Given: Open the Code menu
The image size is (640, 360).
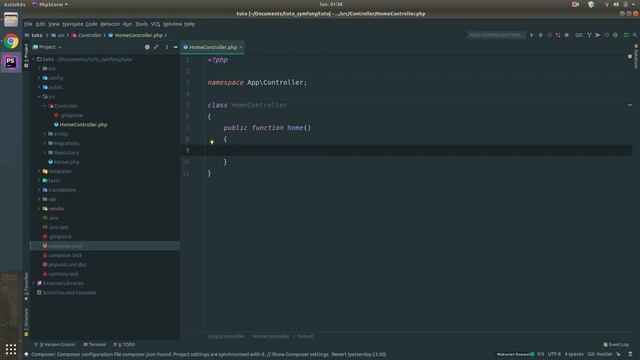Looking at the screenshot, I should point(91,24).
